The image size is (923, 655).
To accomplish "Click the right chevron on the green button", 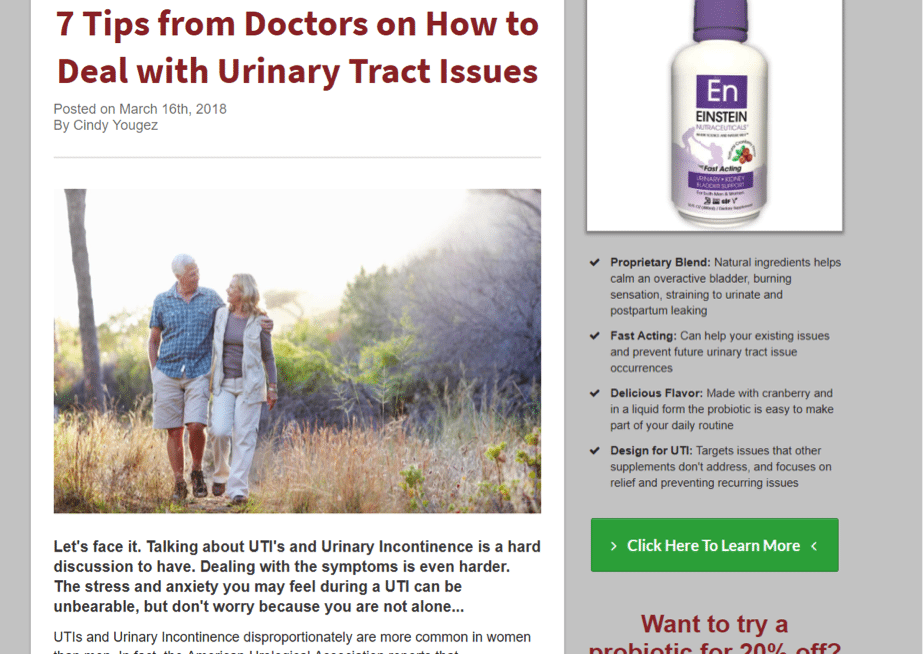I will coord(814,546).
